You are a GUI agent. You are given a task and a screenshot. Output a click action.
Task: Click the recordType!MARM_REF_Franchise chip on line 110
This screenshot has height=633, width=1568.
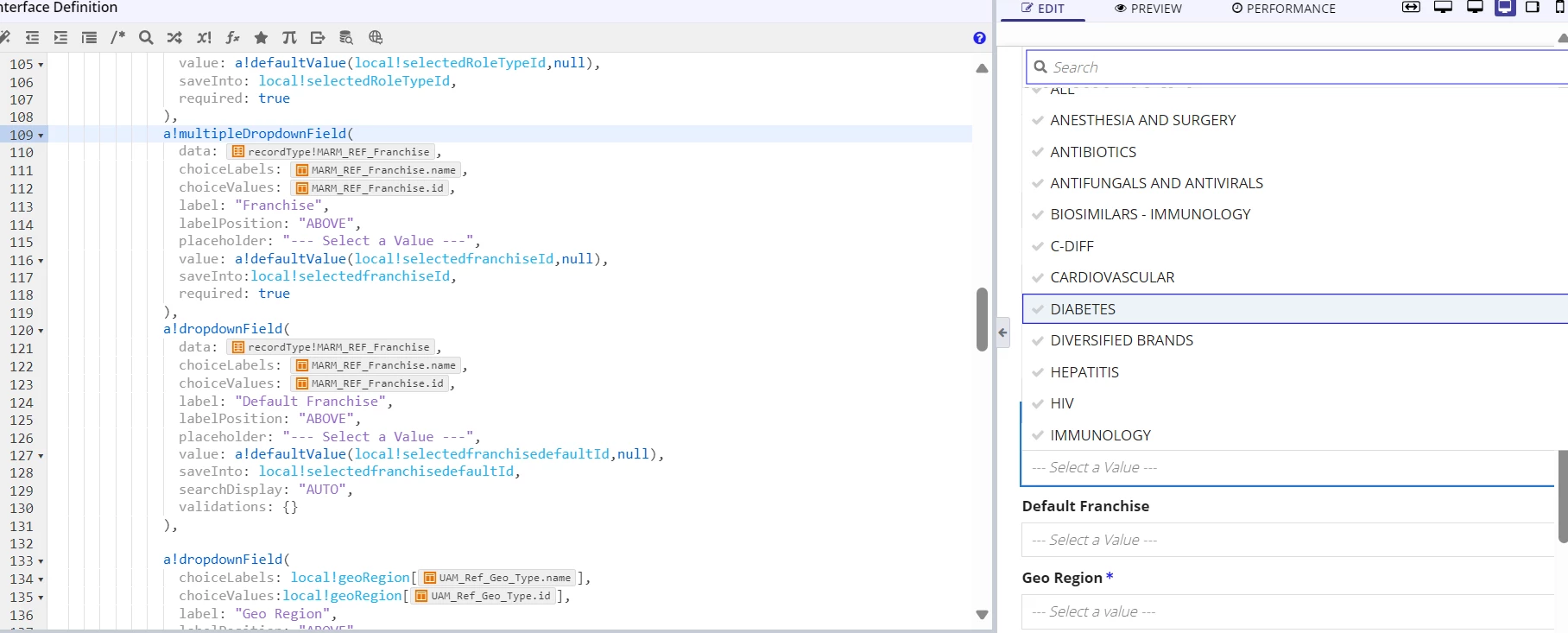[x=332, y=152]
